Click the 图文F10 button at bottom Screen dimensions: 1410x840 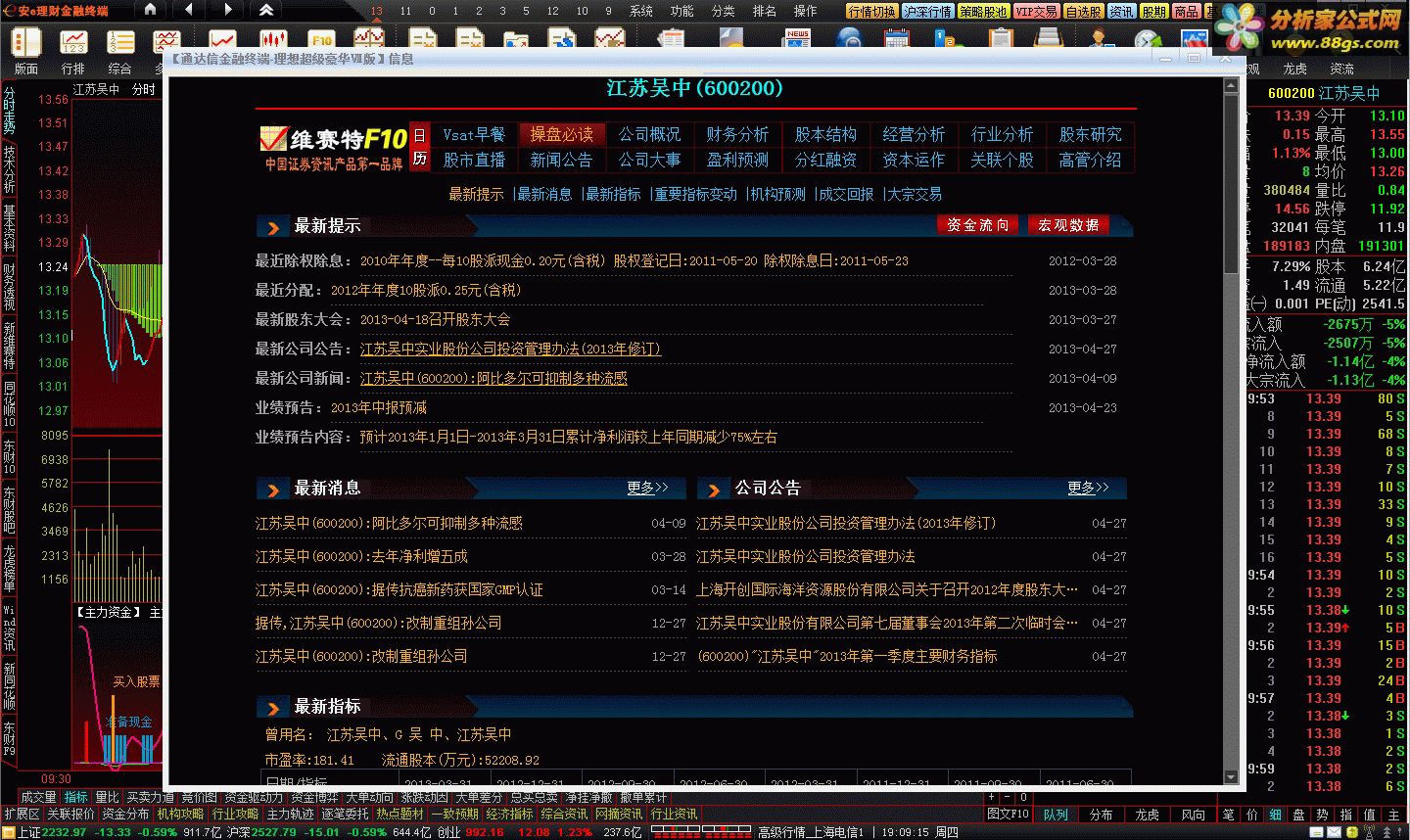click(x=1008, y=815)
